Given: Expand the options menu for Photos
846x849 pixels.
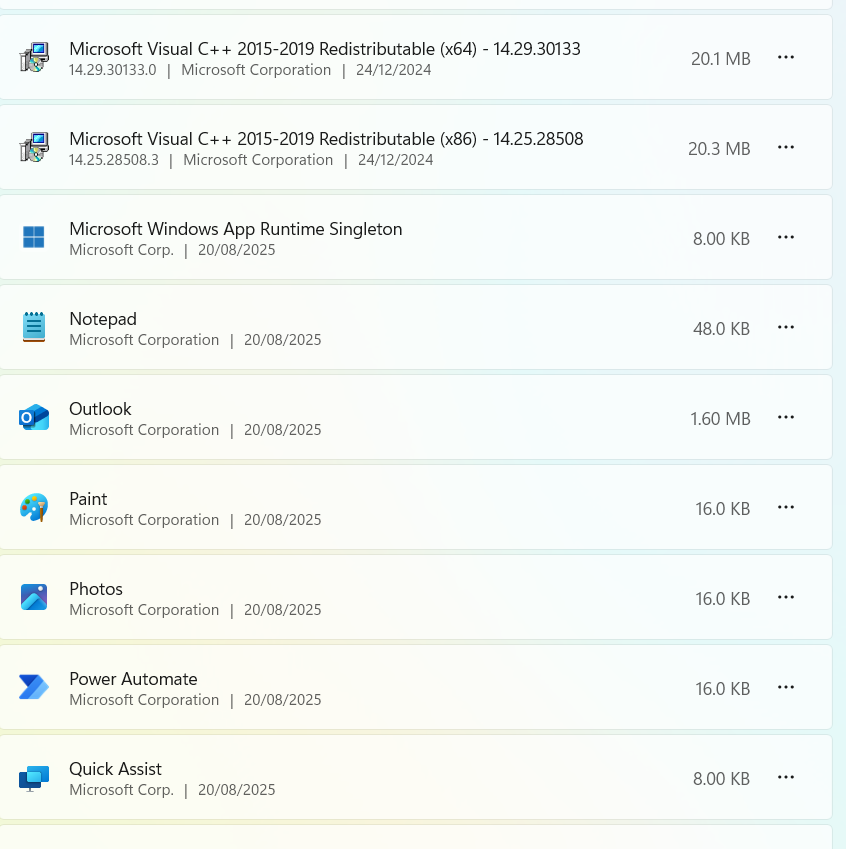Looking at the screenshot, I should tap(786, 597).
